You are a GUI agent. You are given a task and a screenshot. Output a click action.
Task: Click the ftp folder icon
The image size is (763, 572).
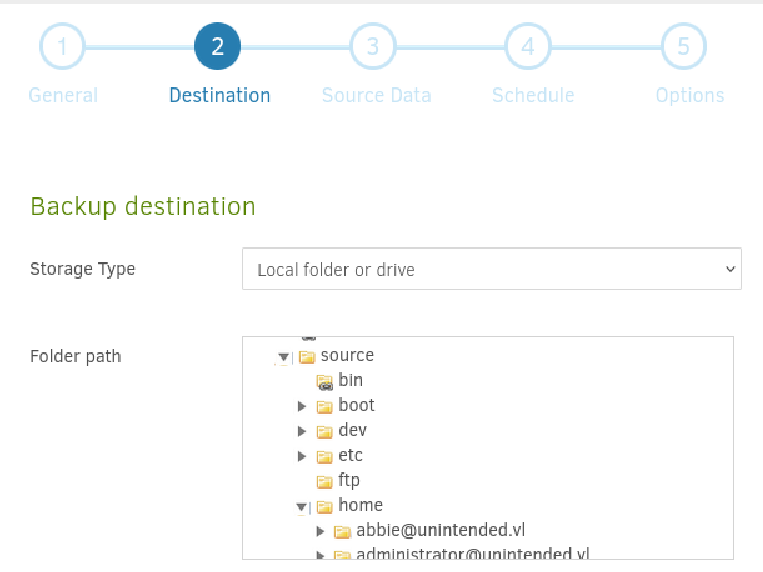tap(325, 481)
